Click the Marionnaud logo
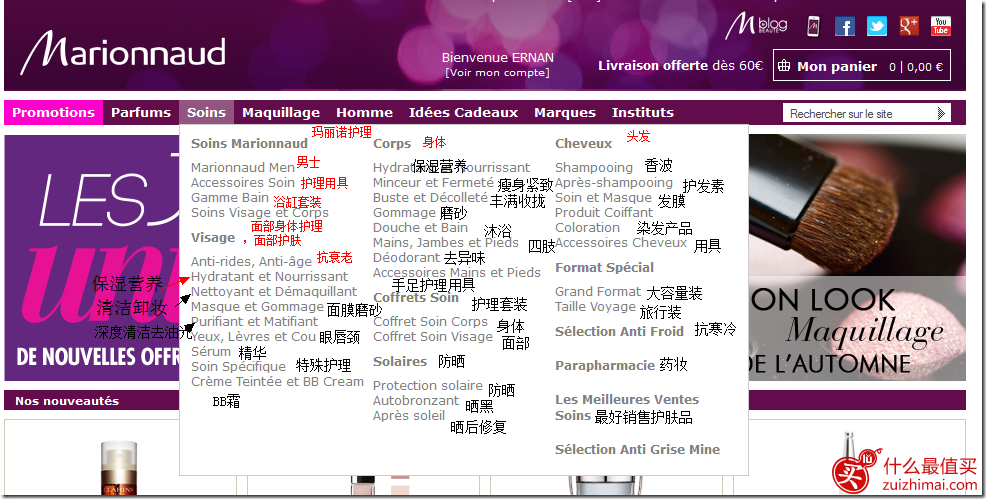 coord(123,53)
